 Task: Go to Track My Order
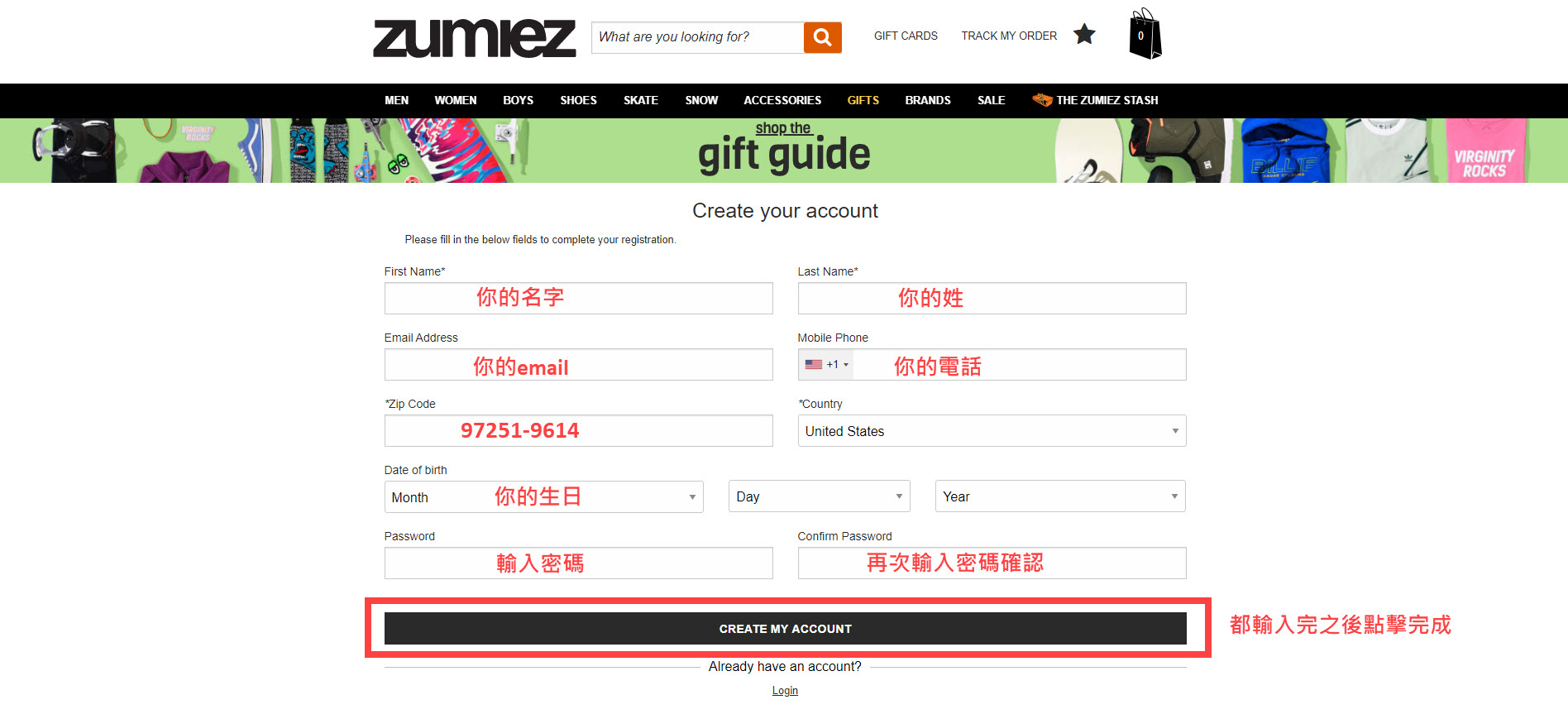1009,36
